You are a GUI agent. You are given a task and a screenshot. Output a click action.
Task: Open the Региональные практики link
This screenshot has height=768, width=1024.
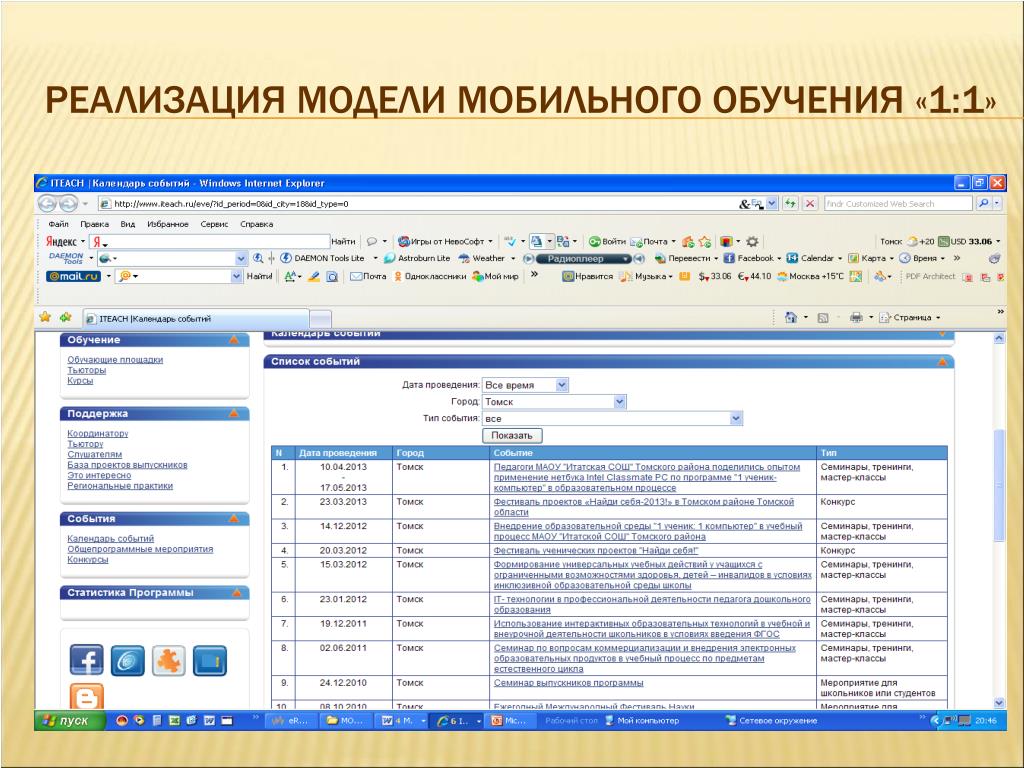pos(120,486)
